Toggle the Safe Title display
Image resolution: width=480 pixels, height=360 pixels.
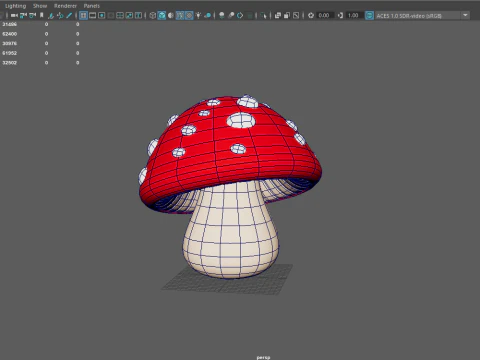pyautogui.click(x=138, y=15)
